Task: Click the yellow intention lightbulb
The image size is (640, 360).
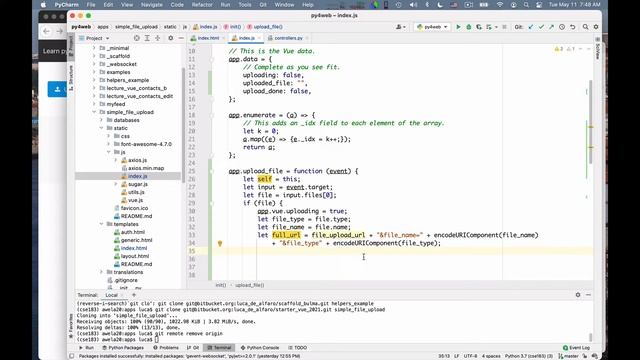Action: click(220, 244)
